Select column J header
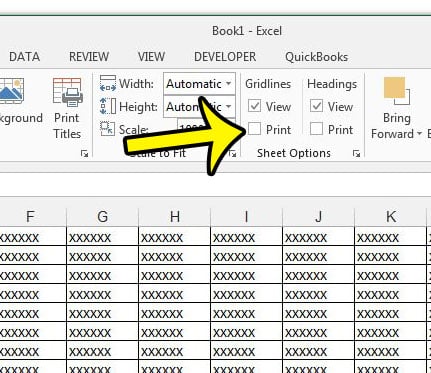 [x=319, y=217]
